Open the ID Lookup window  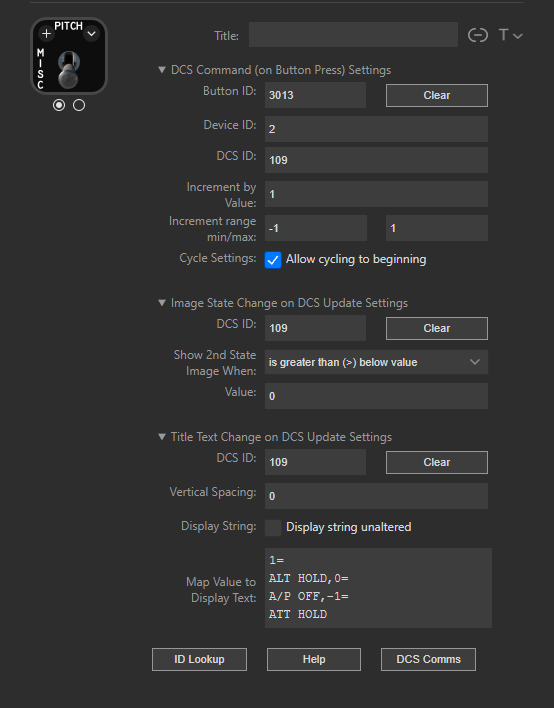199,660
